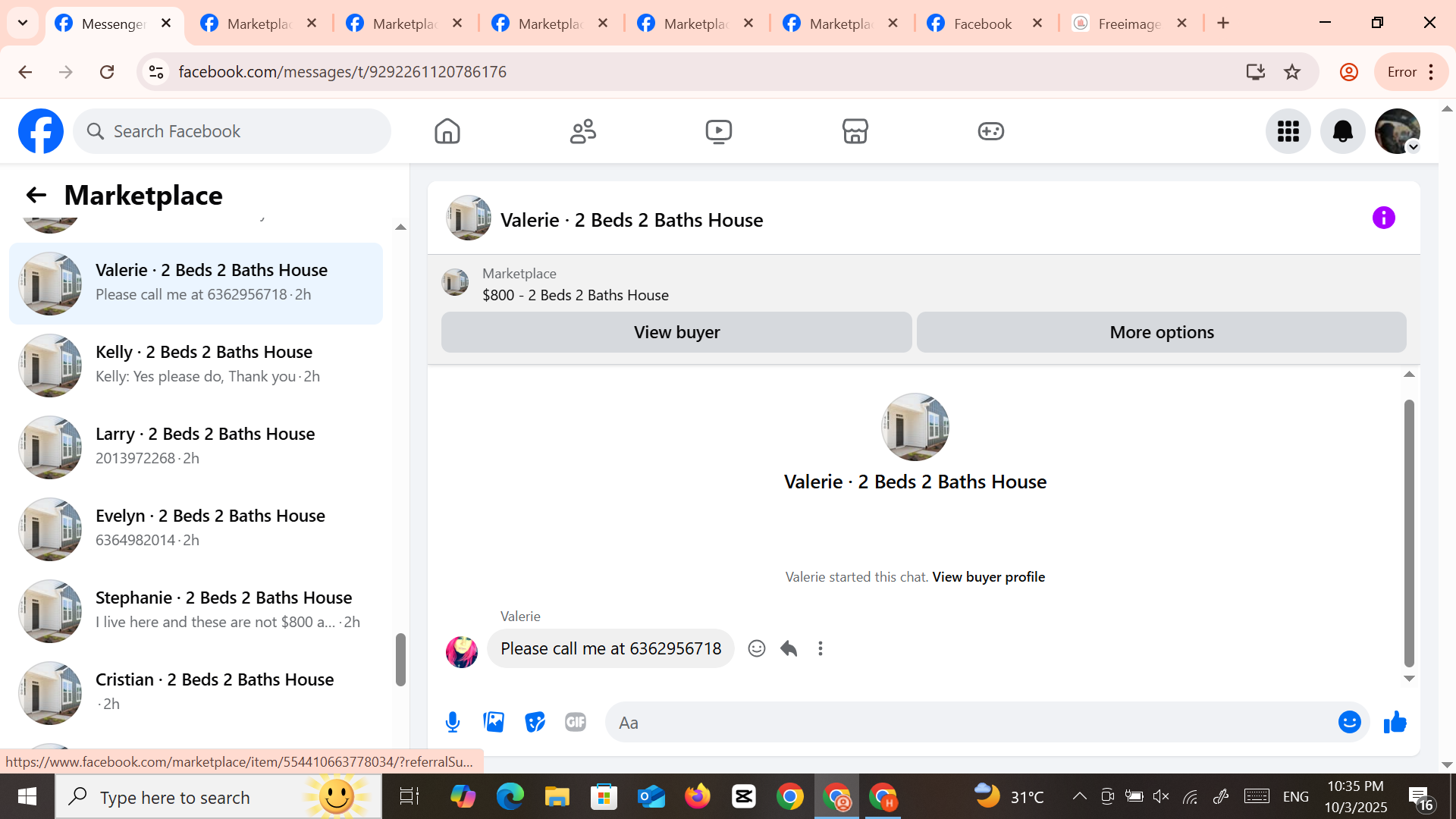Image resolution: width=1456 pixels, height=819 pixels.
Task: Select the Evelyn conversation
Action: point(196,529)
